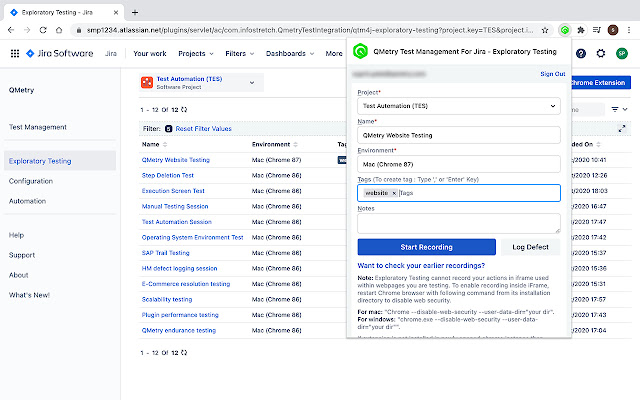Open Manual Testing Session link
Viewport: 640px width, 400px height.
[x=175, y=207]
